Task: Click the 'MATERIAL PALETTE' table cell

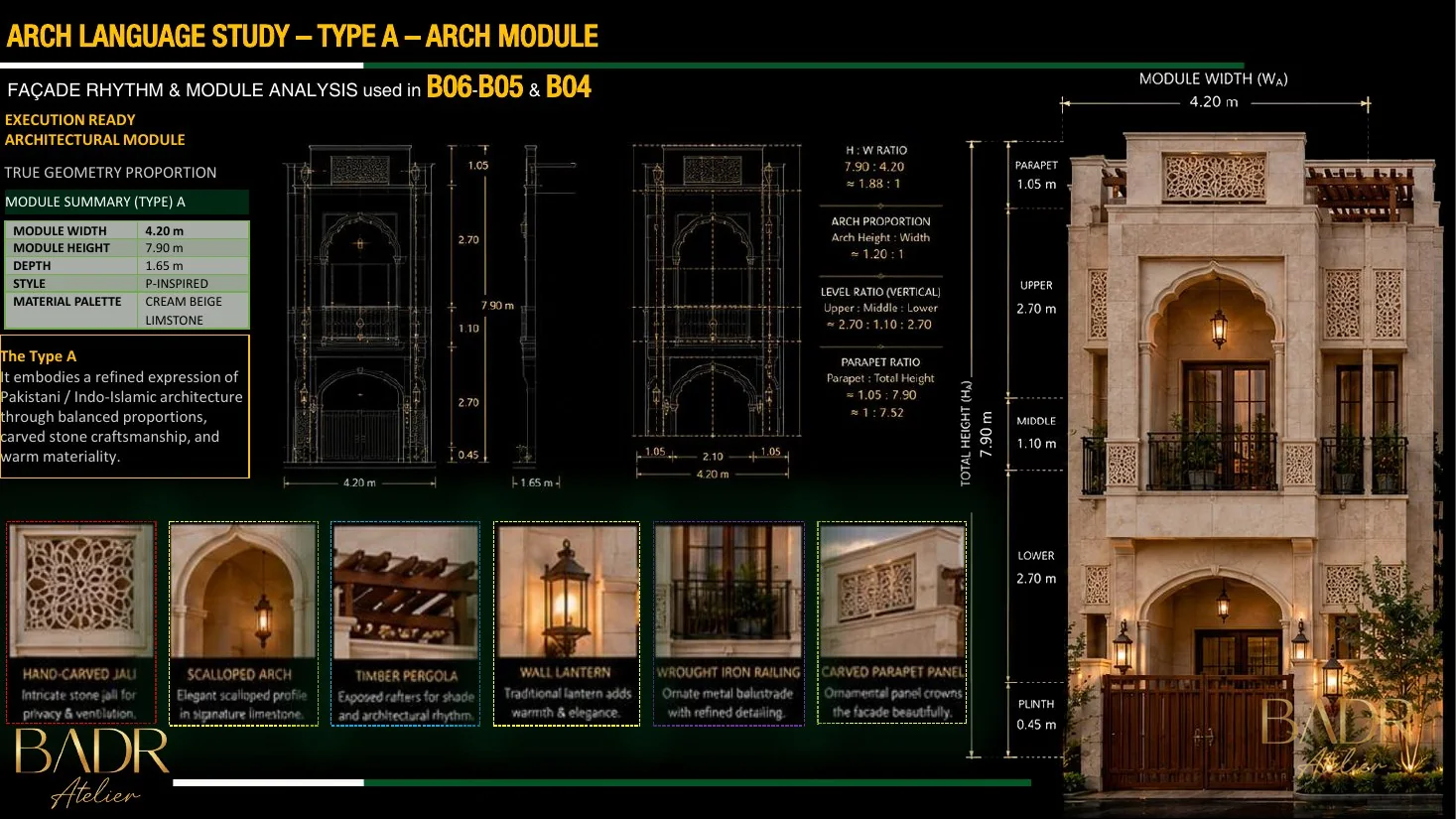Action: pos(70,311)
